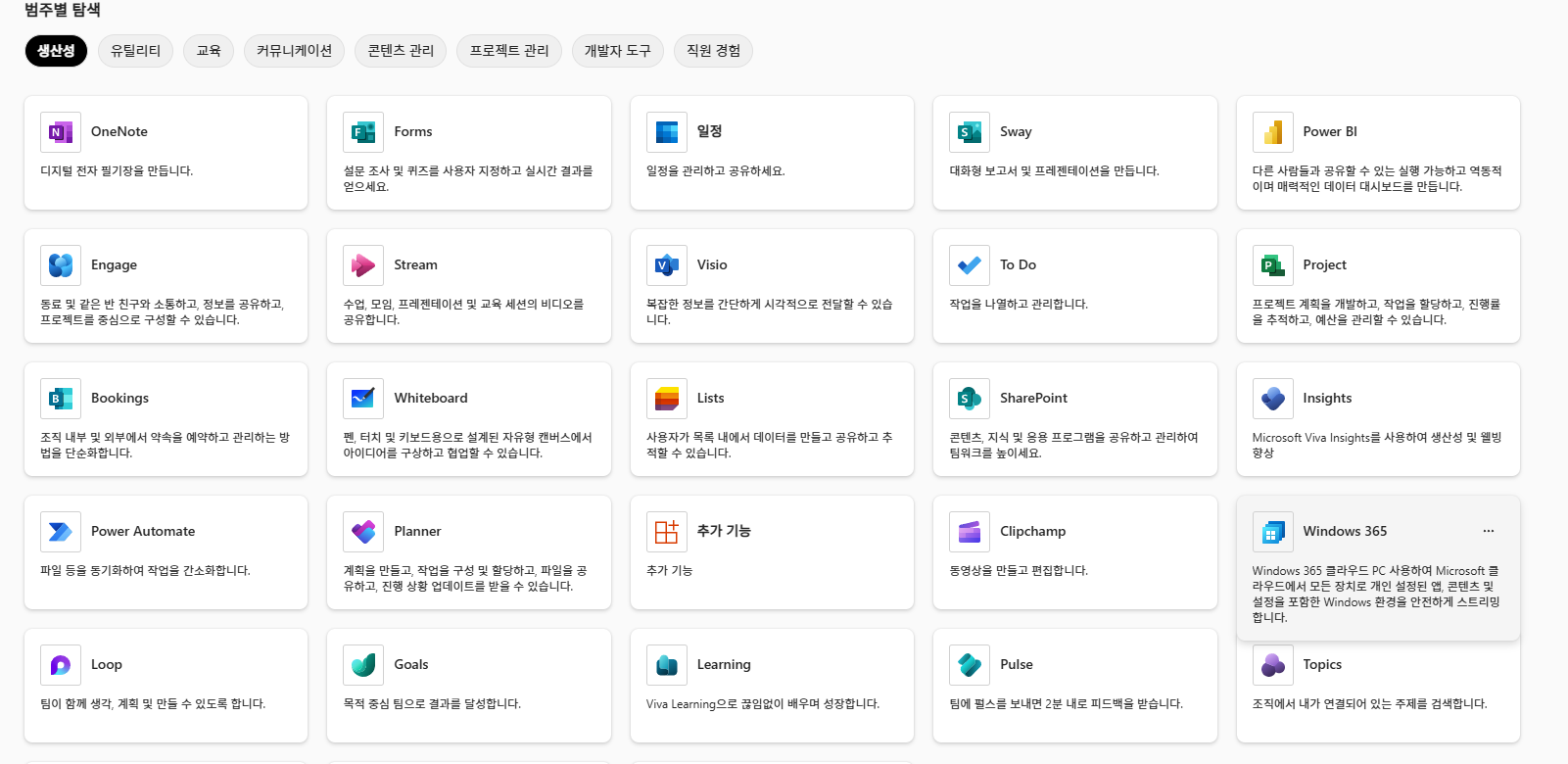1568x764 pixels.
Task: Click the Power BI description text
Action: point(1377,178)
